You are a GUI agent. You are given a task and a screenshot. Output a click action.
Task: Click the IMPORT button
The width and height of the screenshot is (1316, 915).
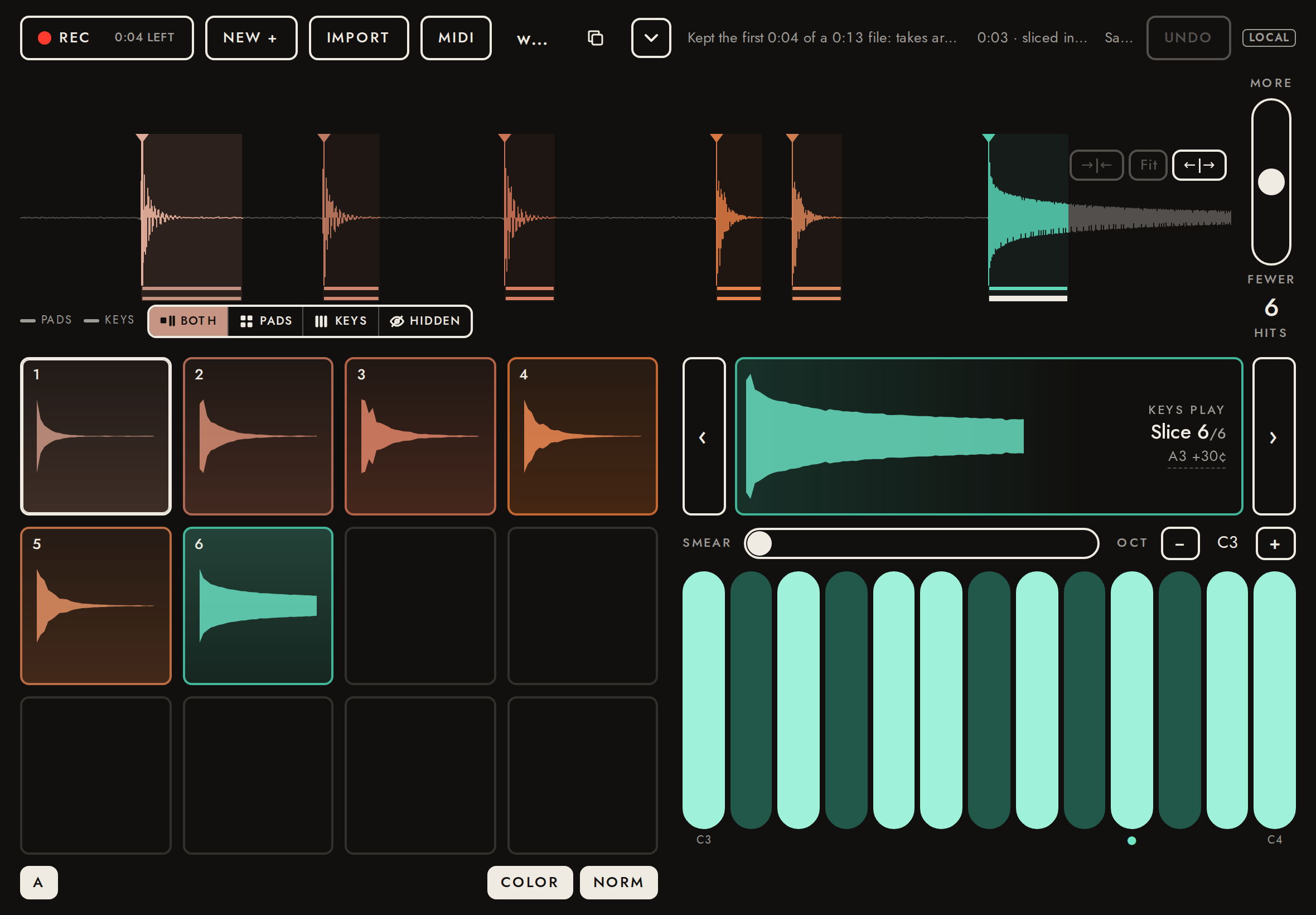pos(359,38)
